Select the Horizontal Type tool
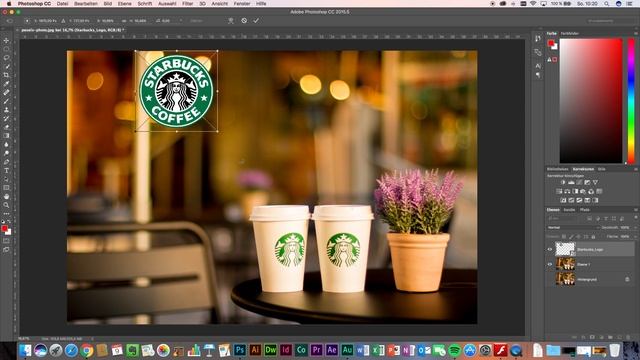This screenshot has height=360, width=640. click(x=6, y=171)
